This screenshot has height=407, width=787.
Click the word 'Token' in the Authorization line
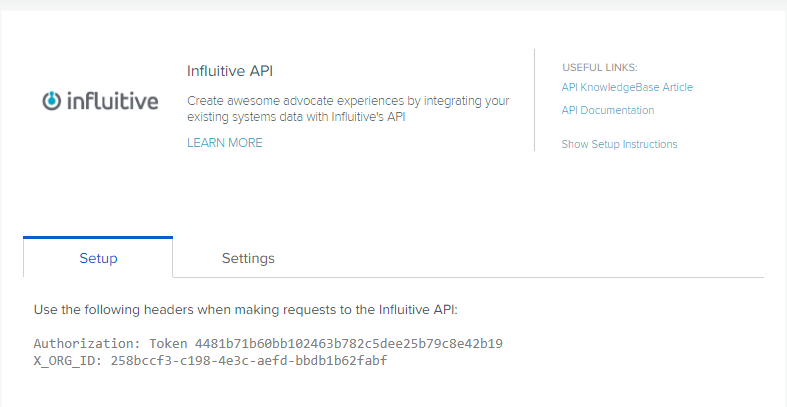pyautogui.click(x=168, y=344)
